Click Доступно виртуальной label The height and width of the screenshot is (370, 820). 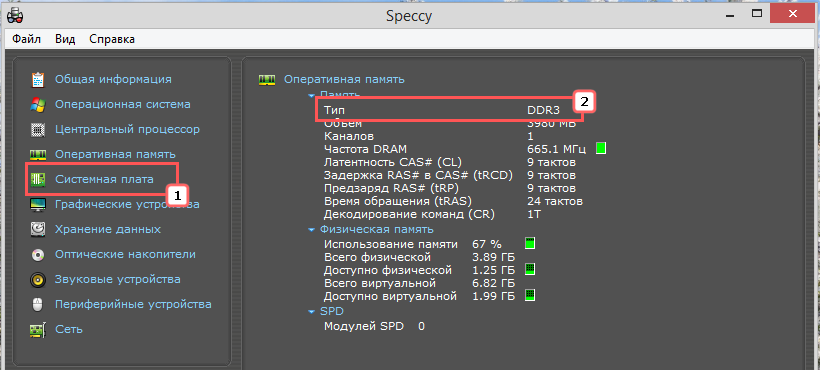390,296
